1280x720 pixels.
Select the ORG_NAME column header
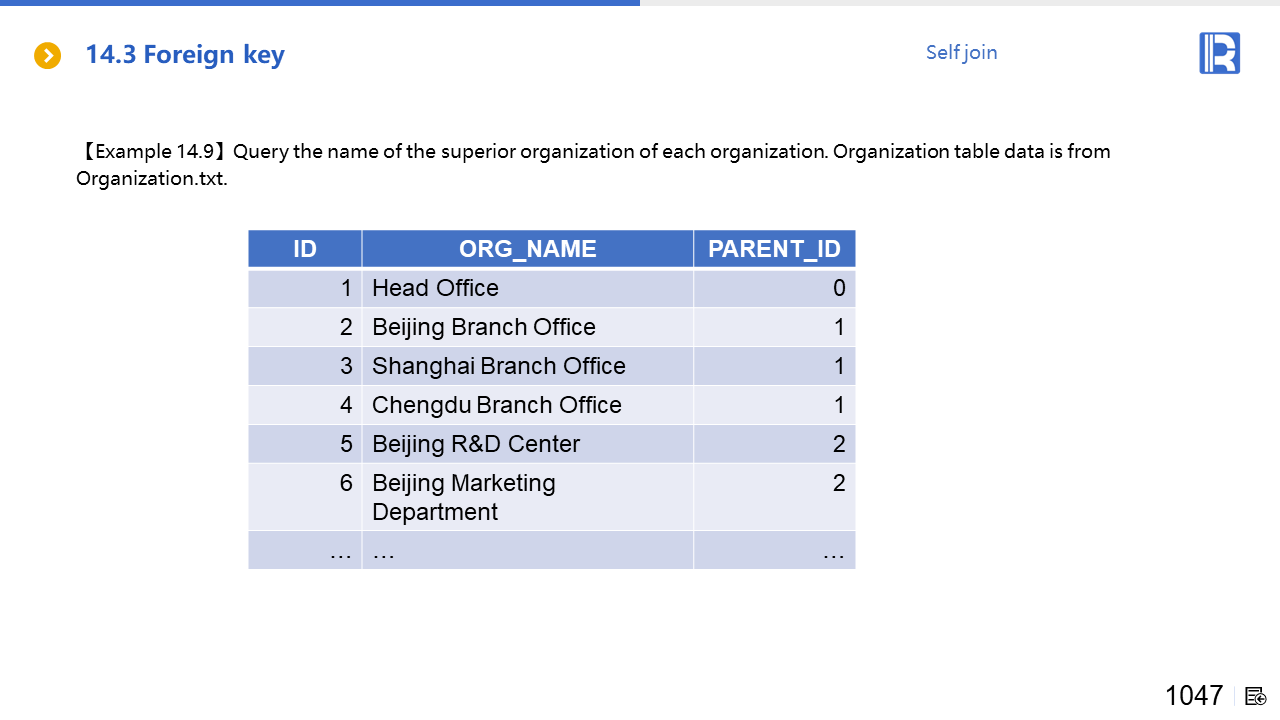coord(527,249)
